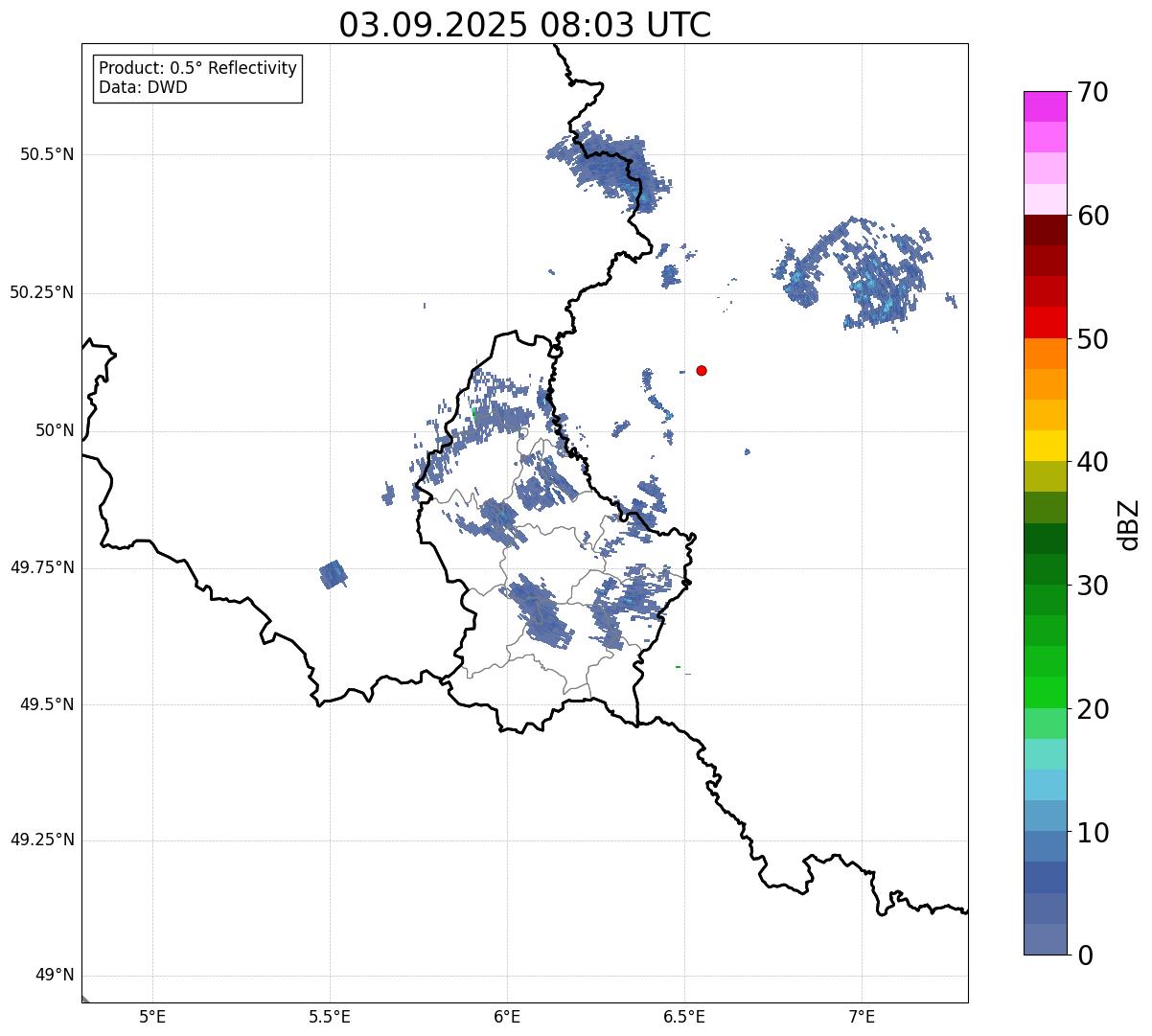Viewport: 1152px width, 1036px height.
Task: Click colorbar tick label 60
Action: point(1093,216)
